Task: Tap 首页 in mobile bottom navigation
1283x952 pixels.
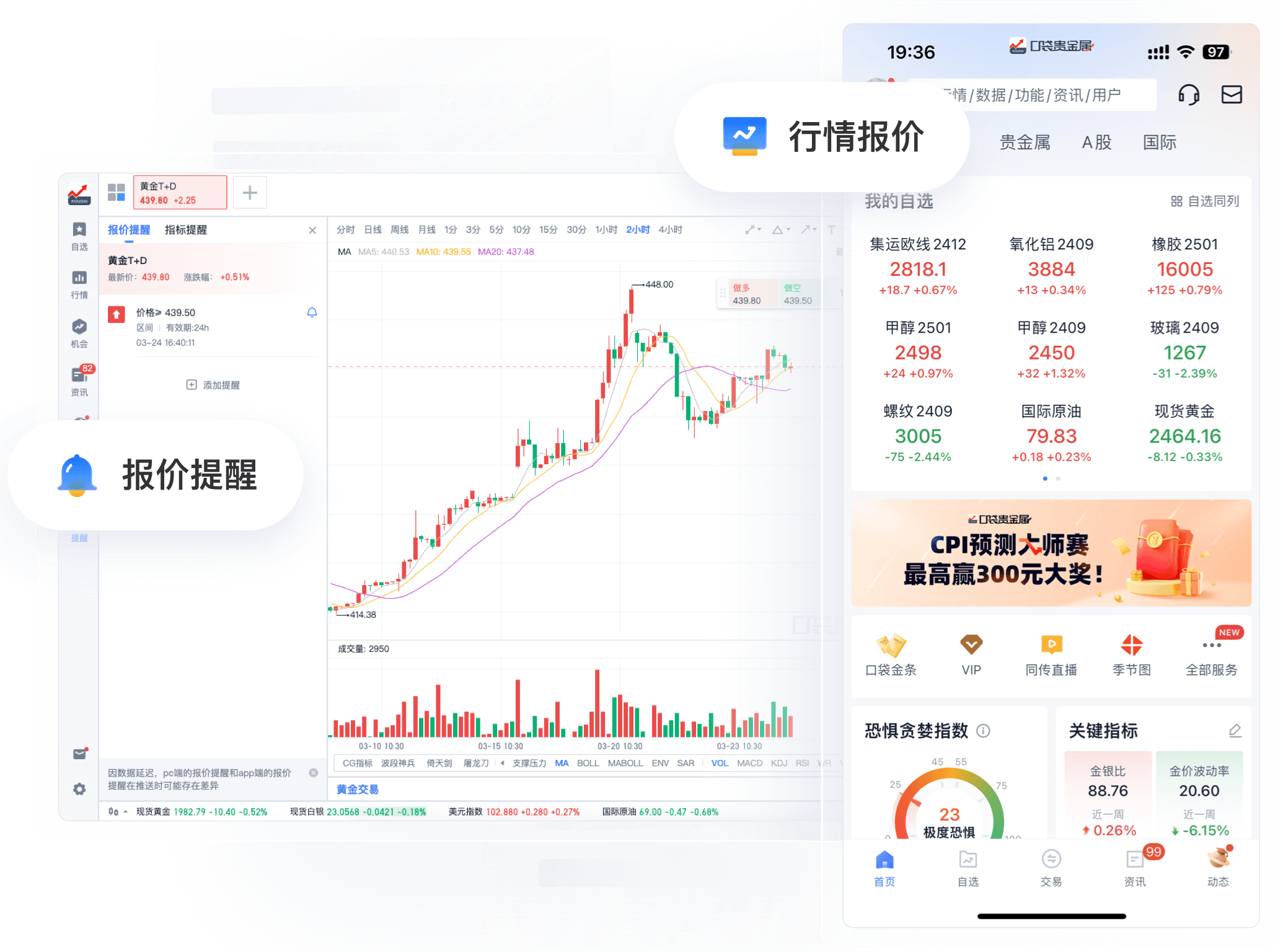Action: pyautogui.click(x=884, y=869)
